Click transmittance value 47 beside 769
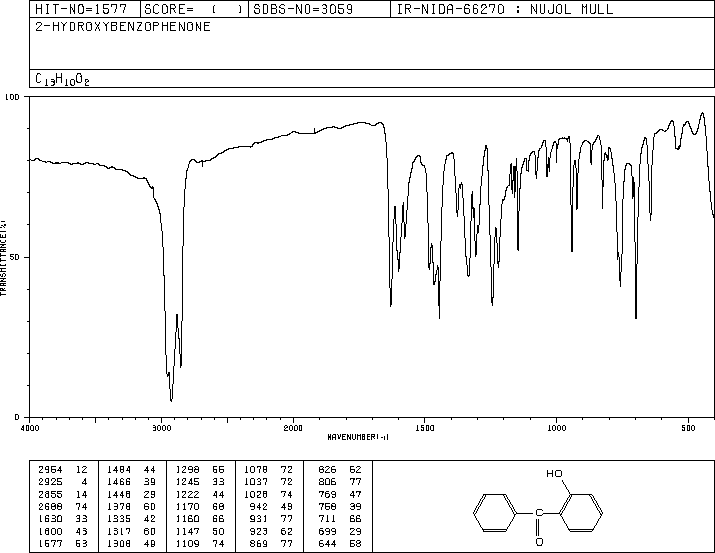Screen dimensions: 715x553 355,494
